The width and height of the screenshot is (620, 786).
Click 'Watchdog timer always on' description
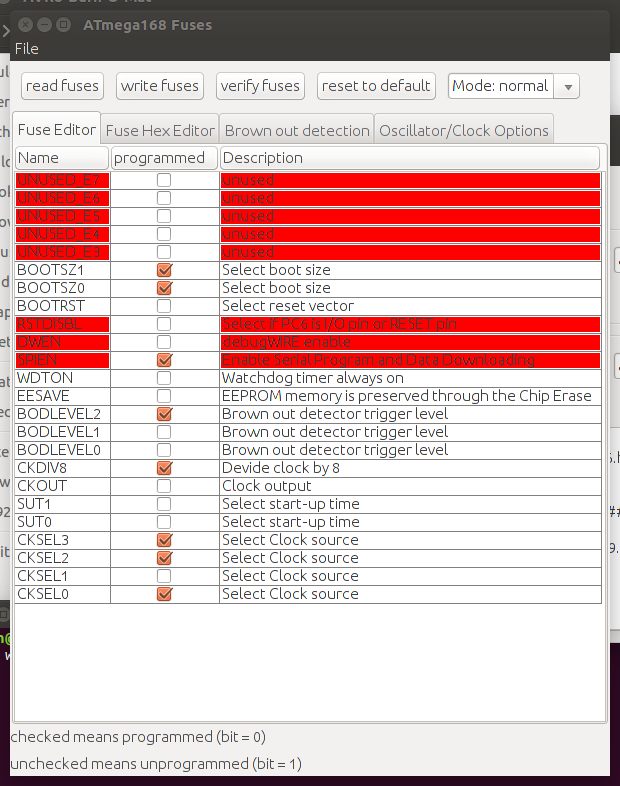(313, 378)
